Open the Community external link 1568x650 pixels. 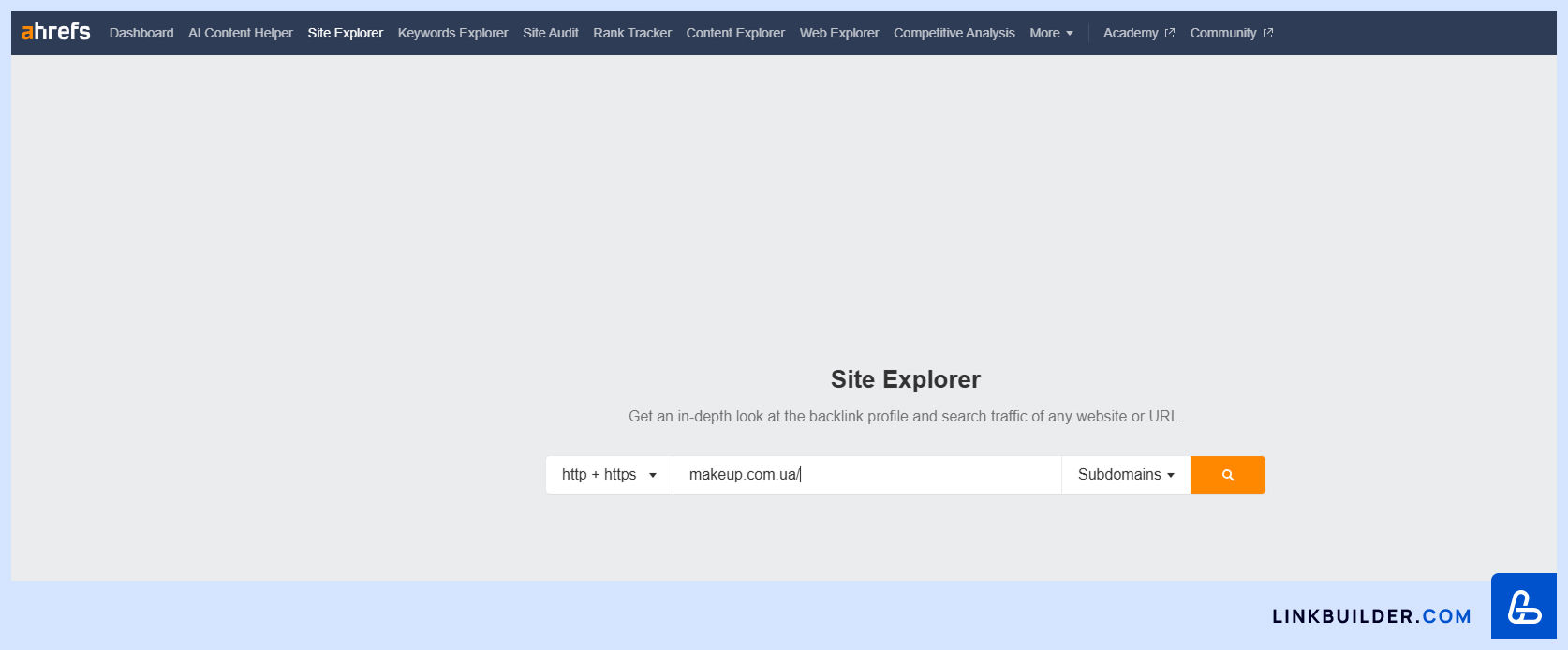(x=1232, y=33)
